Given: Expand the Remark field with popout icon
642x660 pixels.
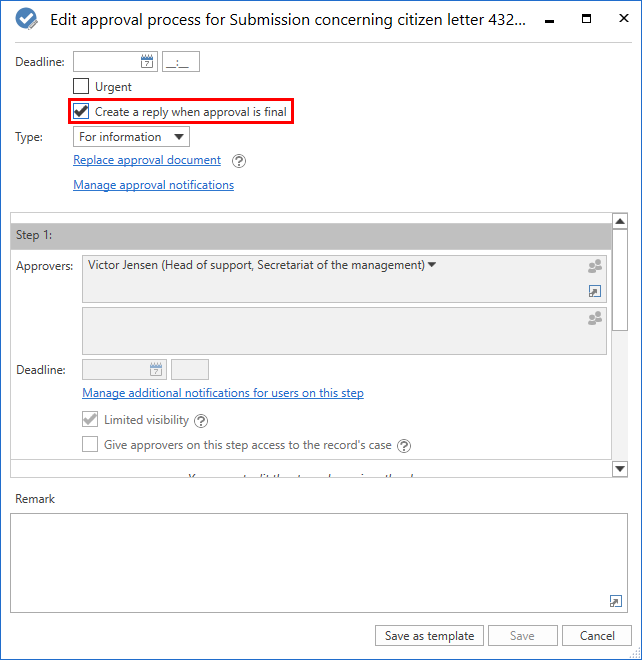Looking at the screenshot, I should tap(615, 601).
